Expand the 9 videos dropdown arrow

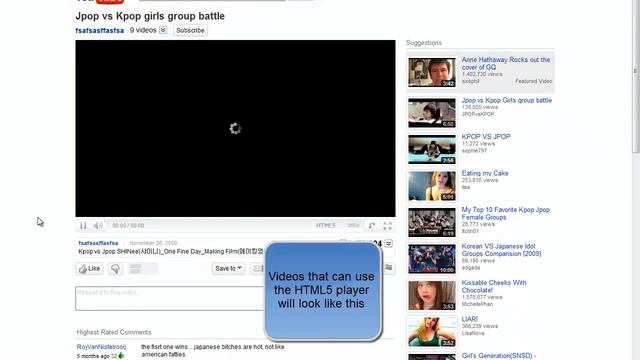coord(163,30)
